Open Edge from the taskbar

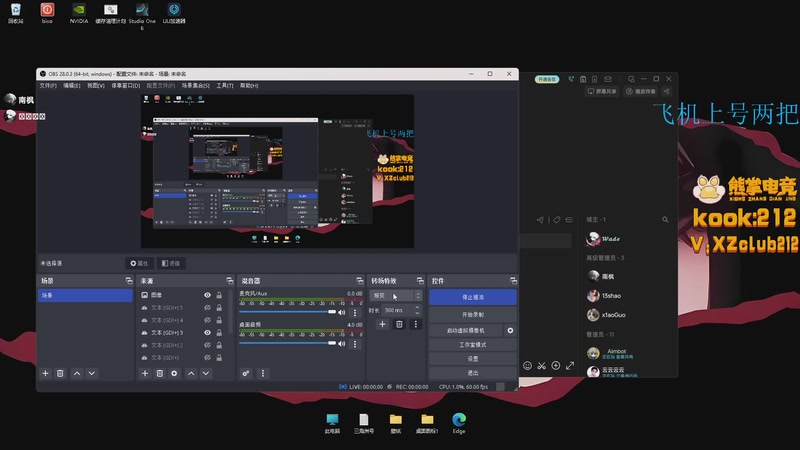pos(459,423)
